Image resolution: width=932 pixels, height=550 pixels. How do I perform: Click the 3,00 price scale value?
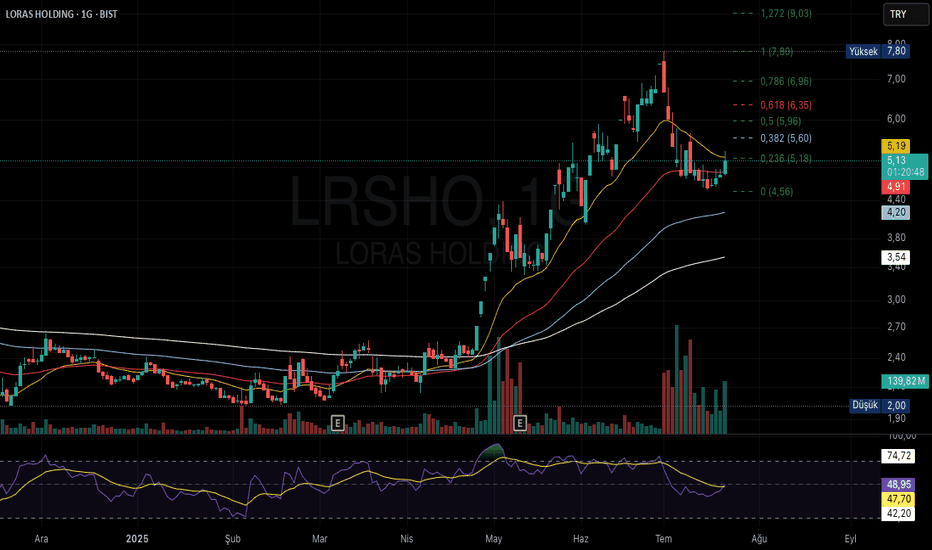[896, 299]
